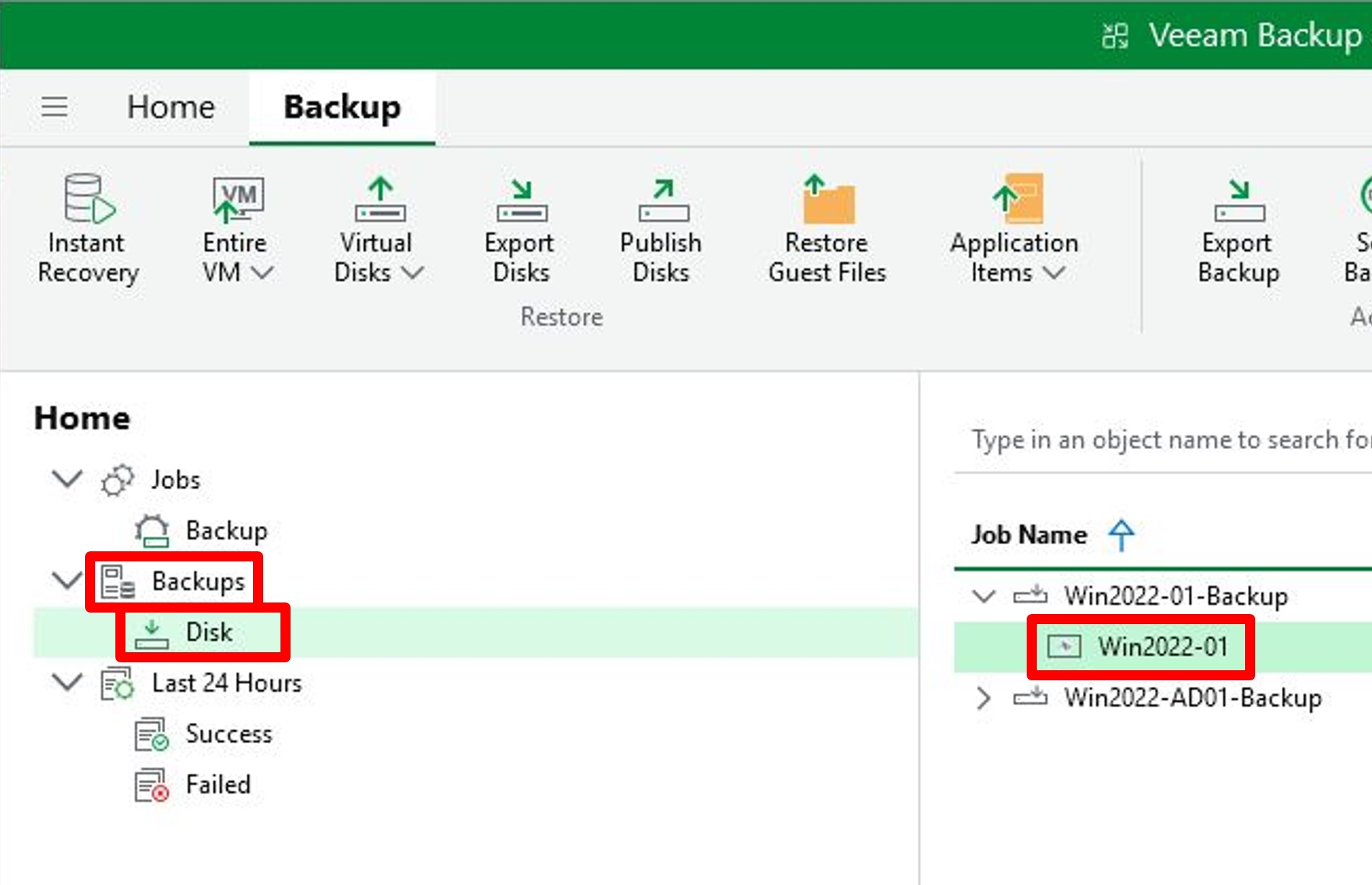Click the Disk node icon
The width and height of the screenshot is (1372, 885).
tap(152, 633)
